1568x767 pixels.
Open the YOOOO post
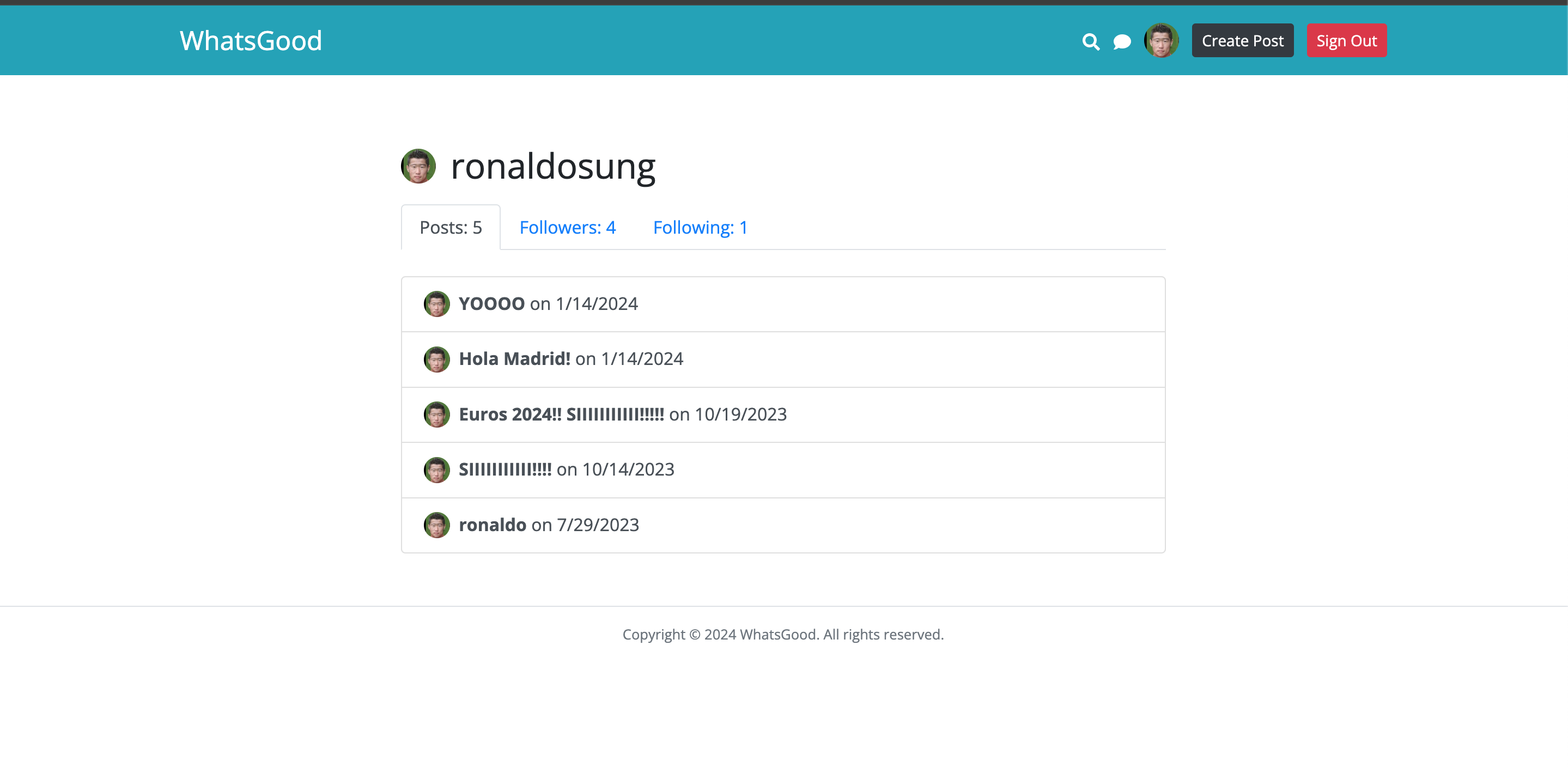pyautogui.click(x=491, y=304)
